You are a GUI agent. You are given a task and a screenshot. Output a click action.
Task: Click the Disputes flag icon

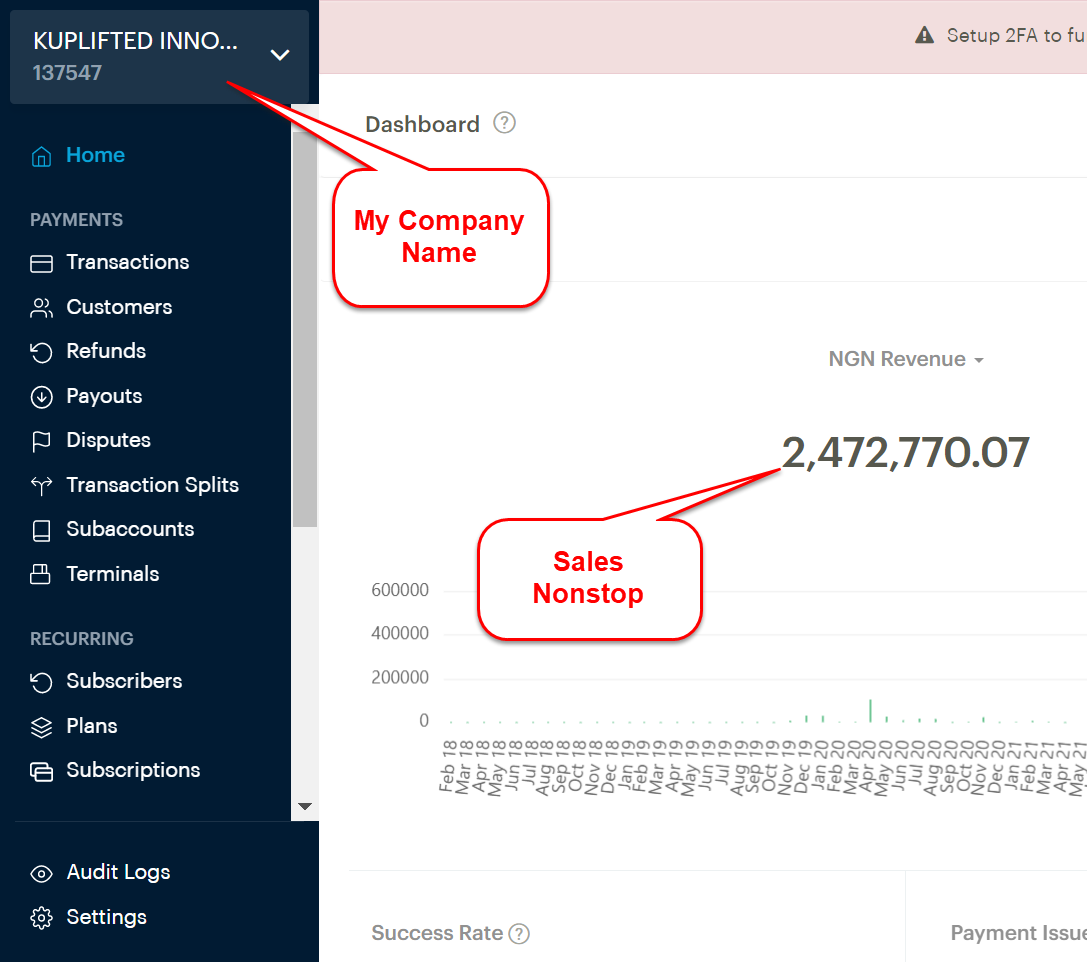(x=41, y=441)
